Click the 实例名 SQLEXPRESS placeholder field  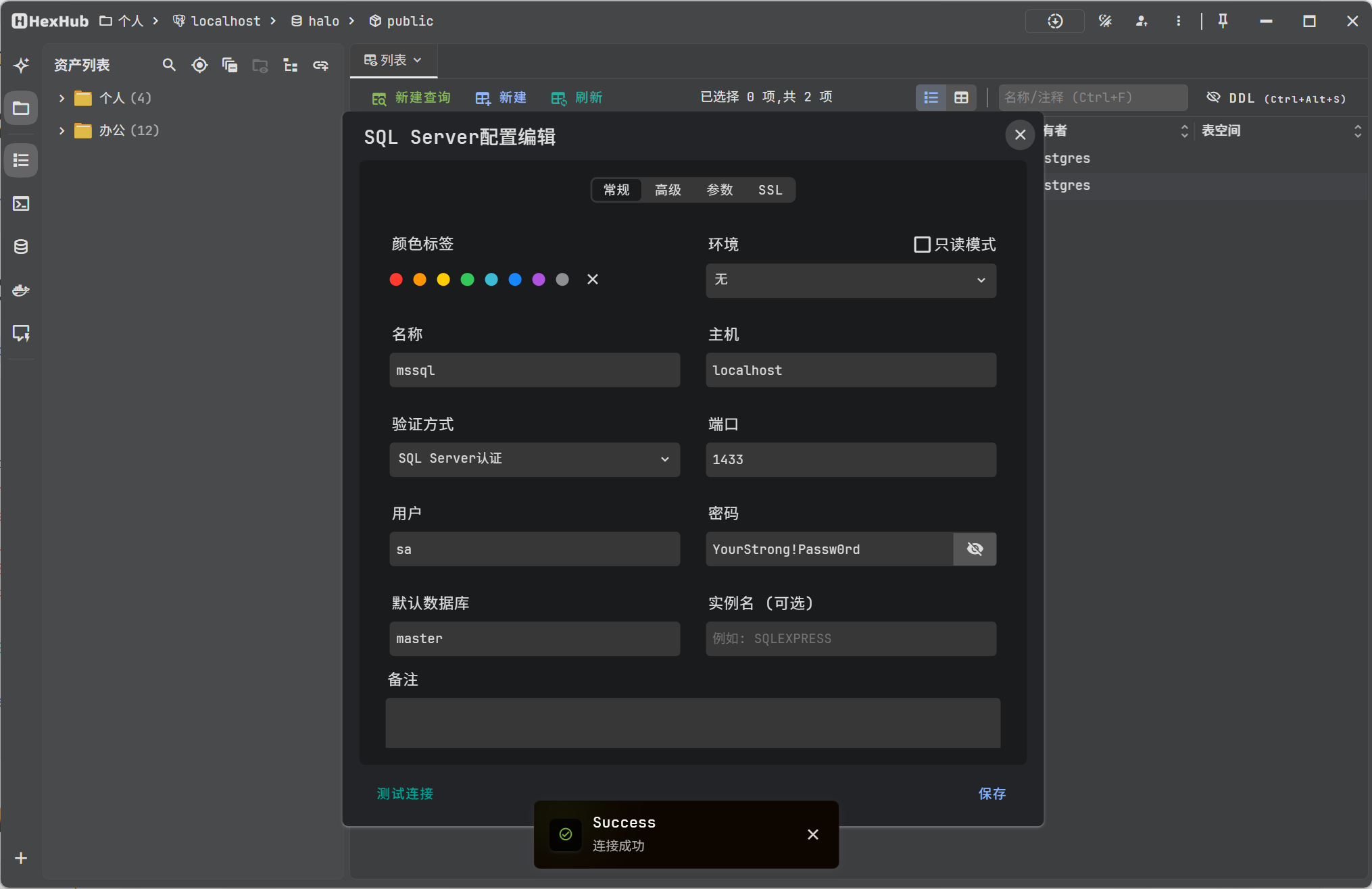(x=851, y=638)
